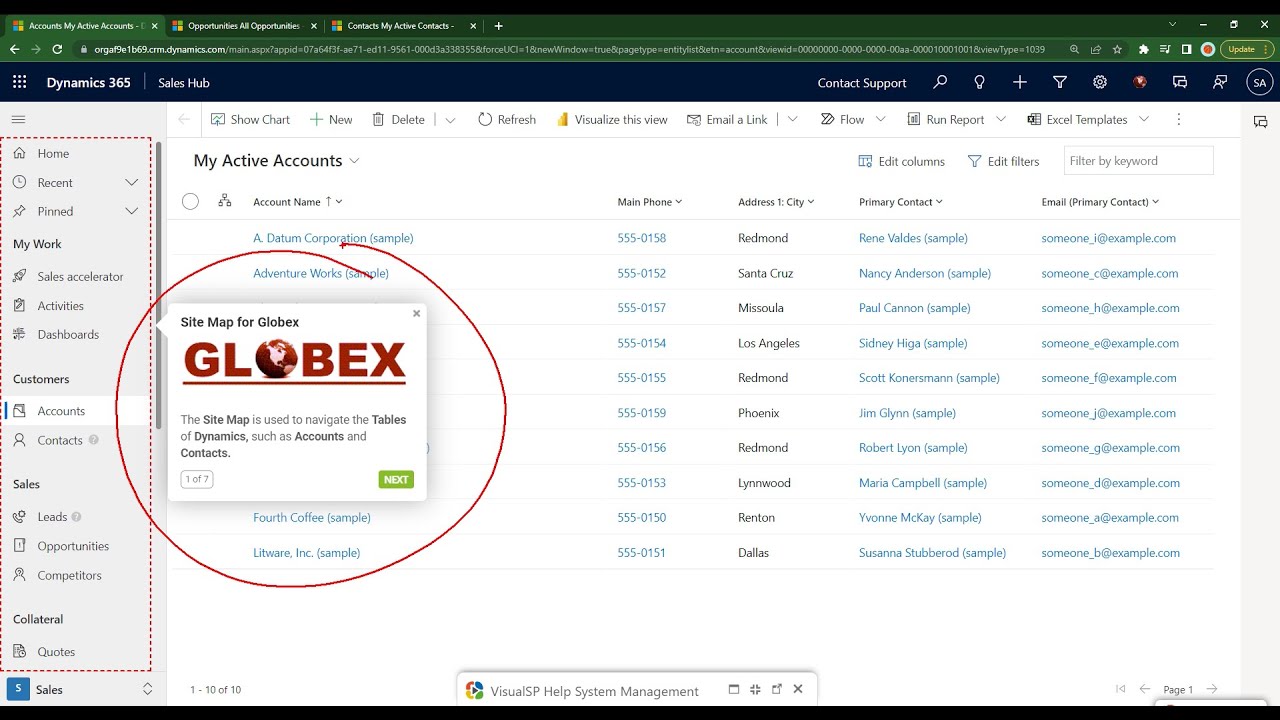Screen dimensions: 1280x720
Task: Close the Site Map for Globex popup
Action: click(x=417, y=313)
